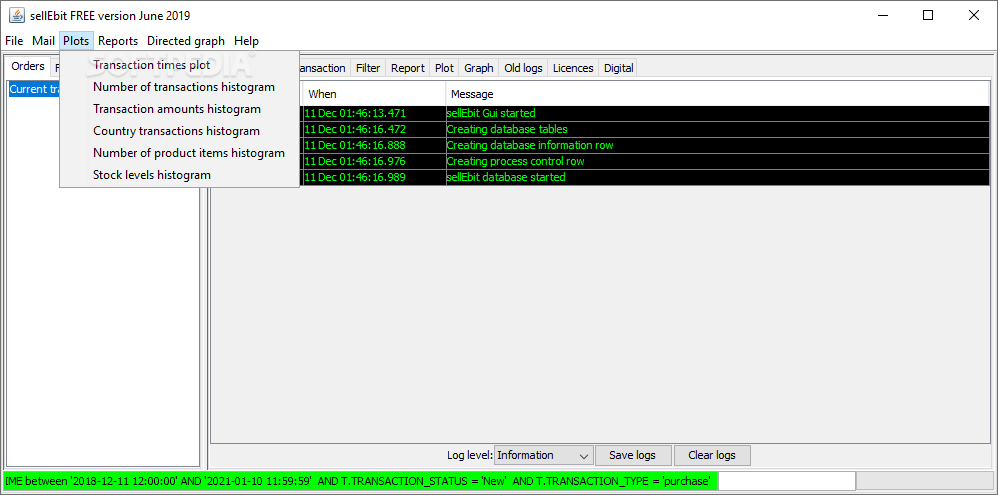The image size is (998, 495).
Task: Switch to the Licences tab
Action: 573,68
